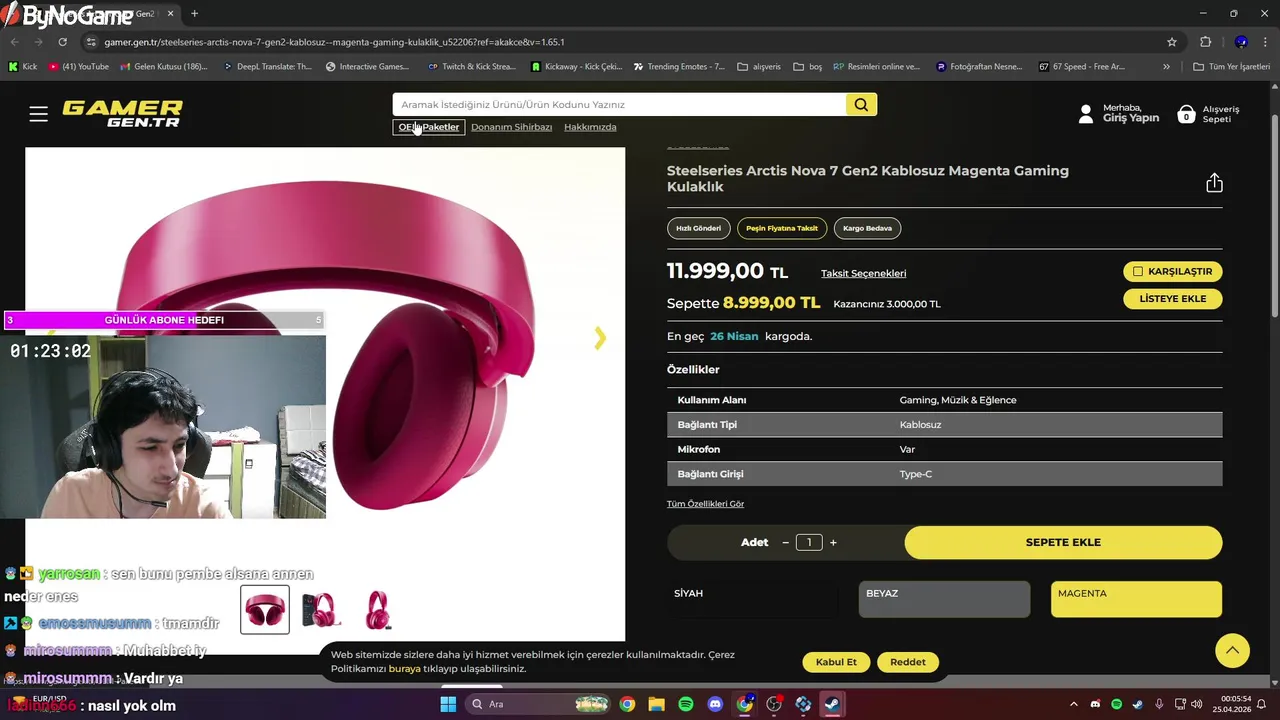Decrease quantity with the minus button
Viewport: 1280px width, 720px height.
coord(785,542)
